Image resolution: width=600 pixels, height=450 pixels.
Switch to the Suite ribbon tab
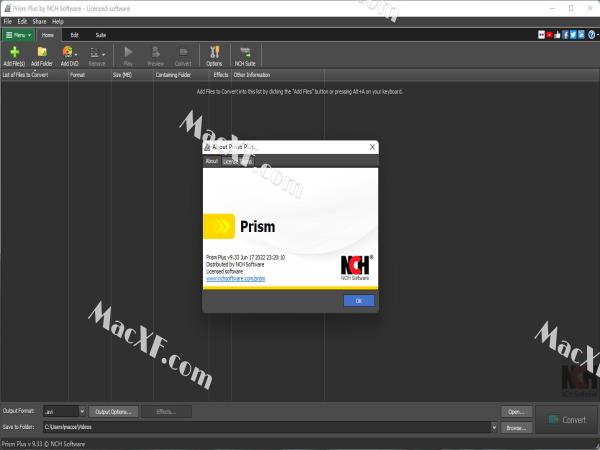pos(101,35)
